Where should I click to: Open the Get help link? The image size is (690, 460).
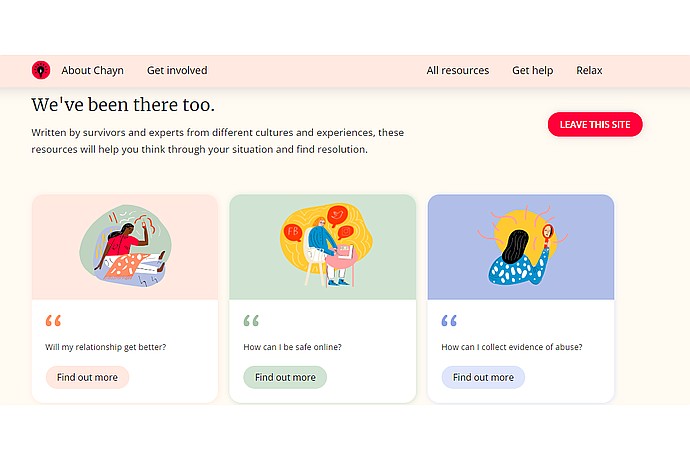click(532, 70)
